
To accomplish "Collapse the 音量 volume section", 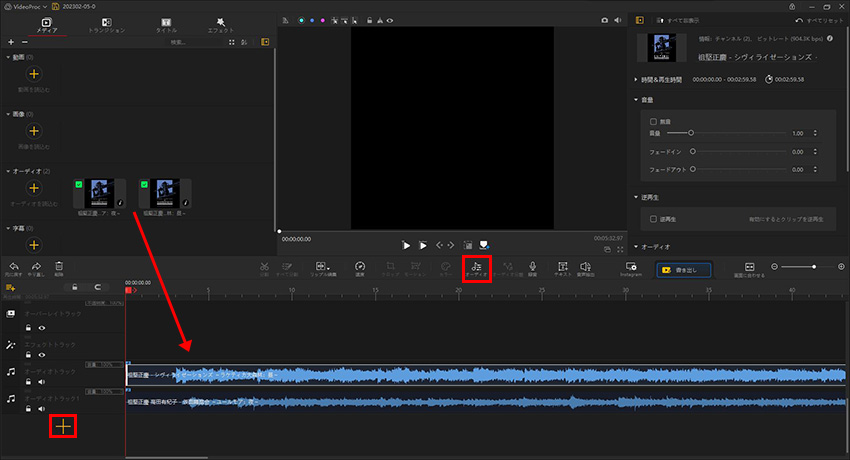I will [x=637, y=100].
